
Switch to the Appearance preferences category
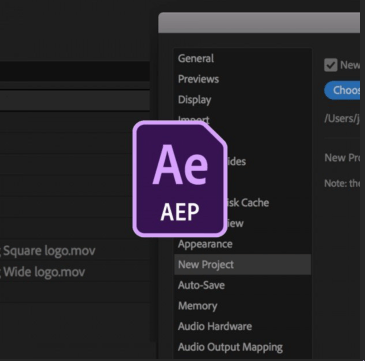(x=205, y=244)
